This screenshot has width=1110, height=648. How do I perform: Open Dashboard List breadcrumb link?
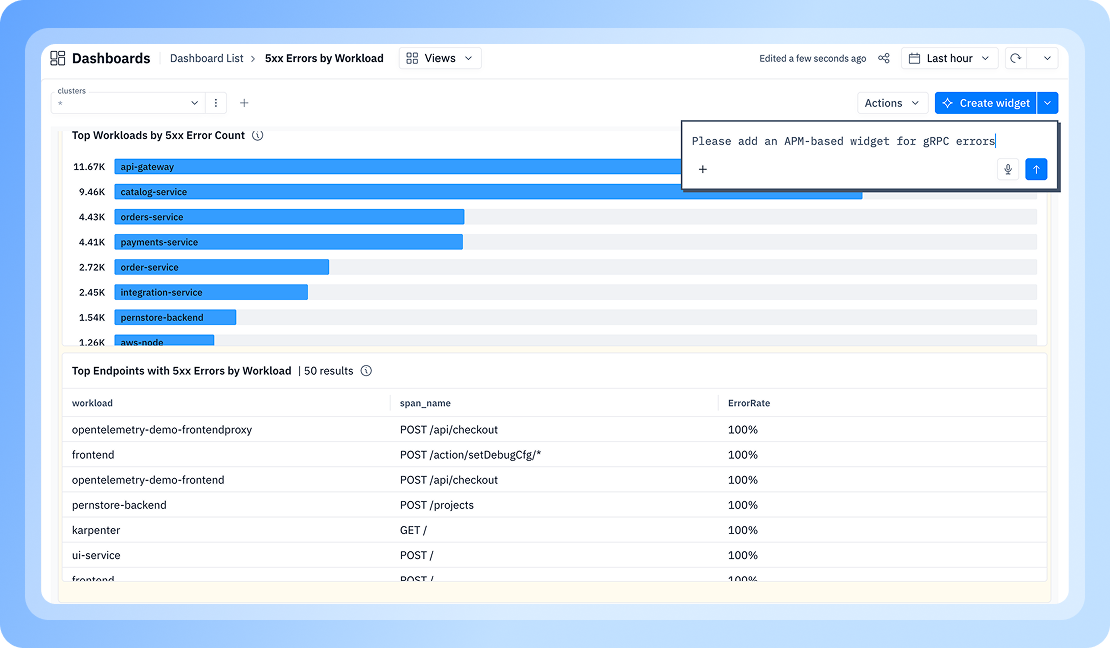tap(207, 58)
